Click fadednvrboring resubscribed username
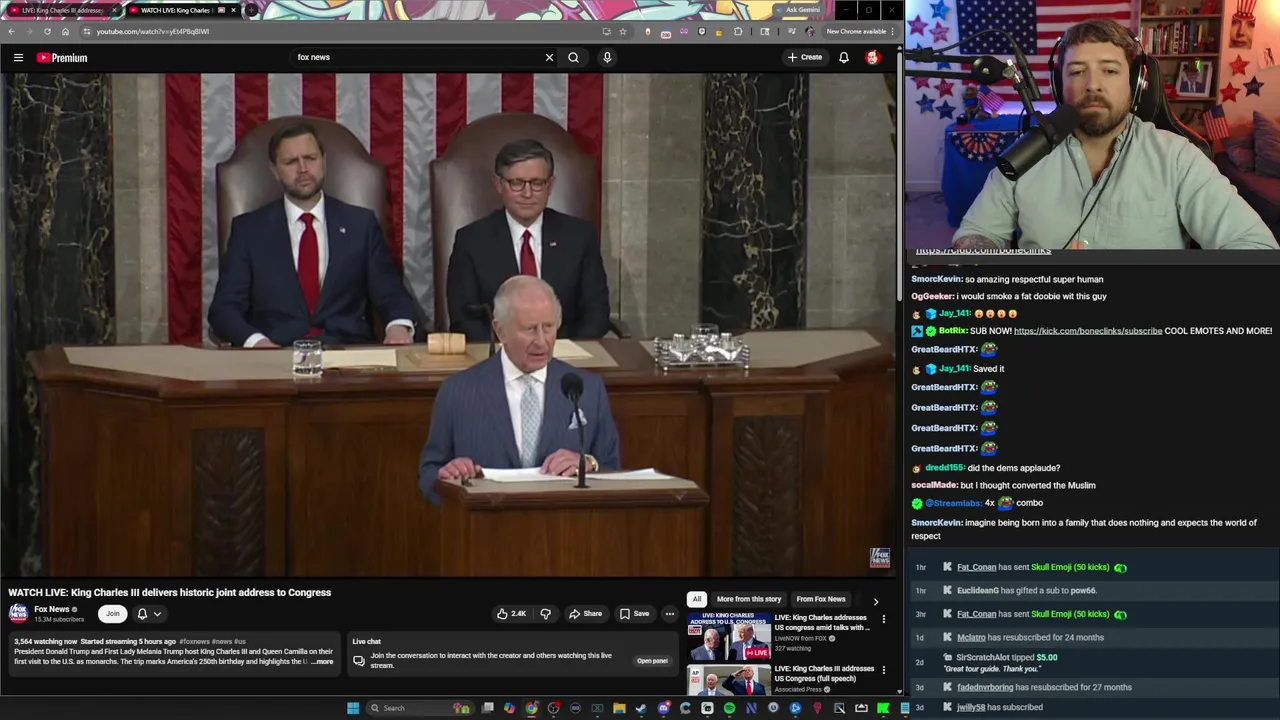This screenshot has height=720, width=1280. click(985, 687)
